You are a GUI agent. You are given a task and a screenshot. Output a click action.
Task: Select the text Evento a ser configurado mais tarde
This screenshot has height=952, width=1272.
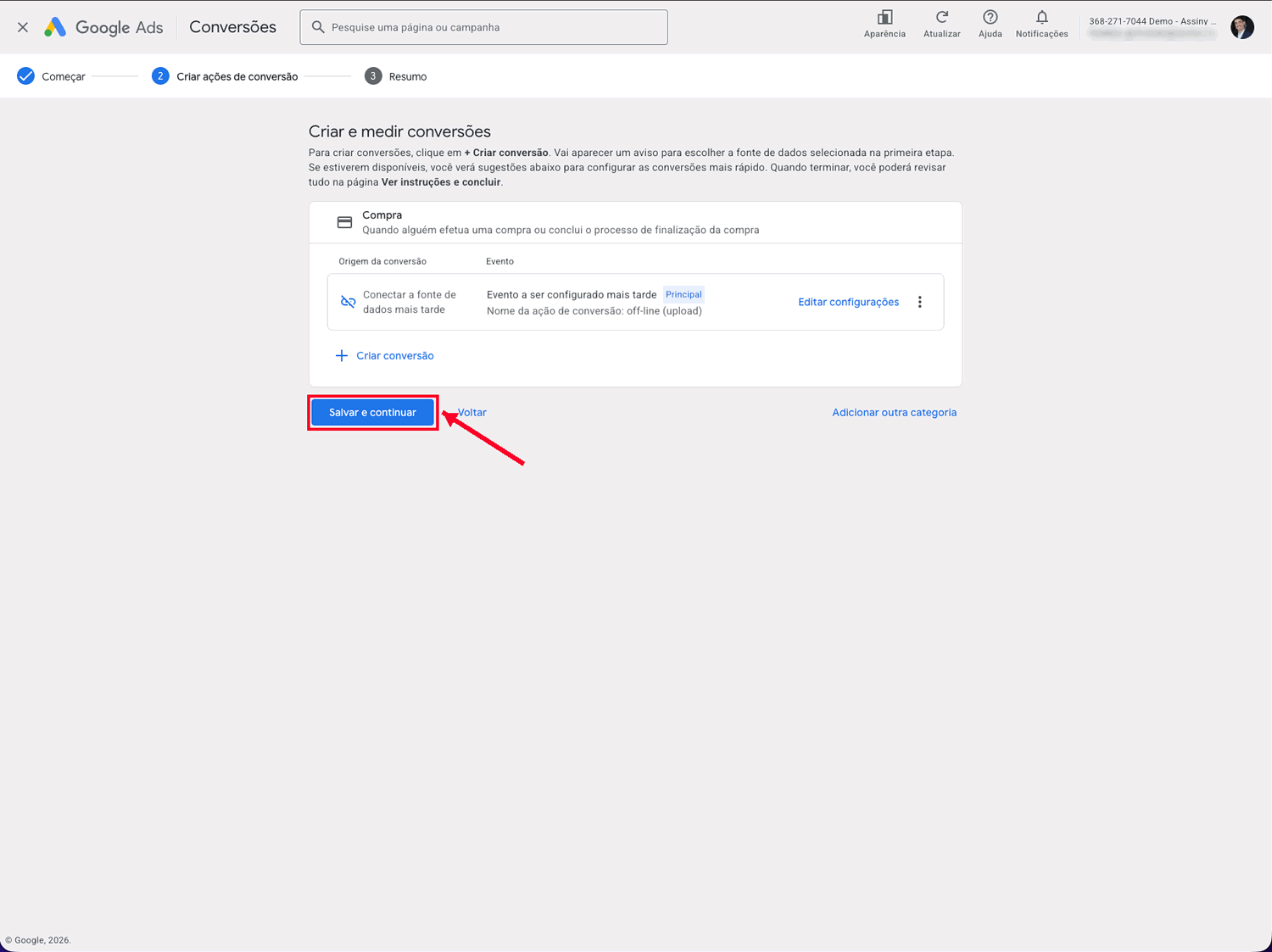[x=572, y=294]
